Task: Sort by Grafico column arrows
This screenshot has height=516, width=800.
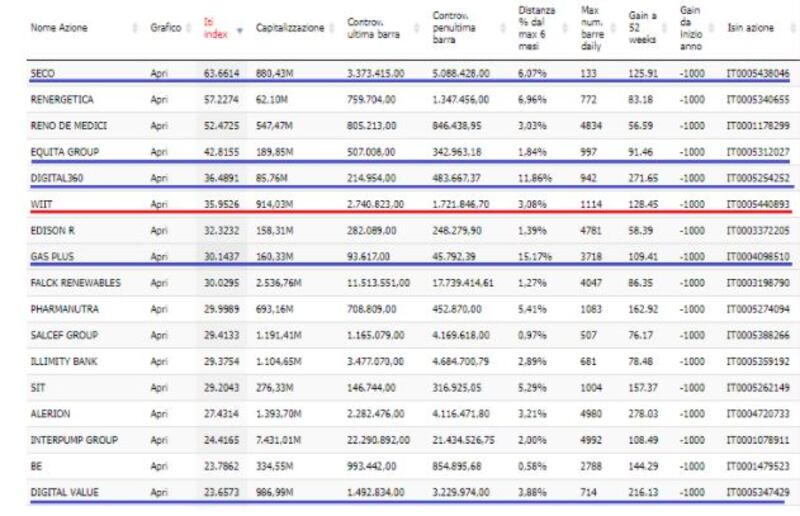Action: [x=188, y=28]
